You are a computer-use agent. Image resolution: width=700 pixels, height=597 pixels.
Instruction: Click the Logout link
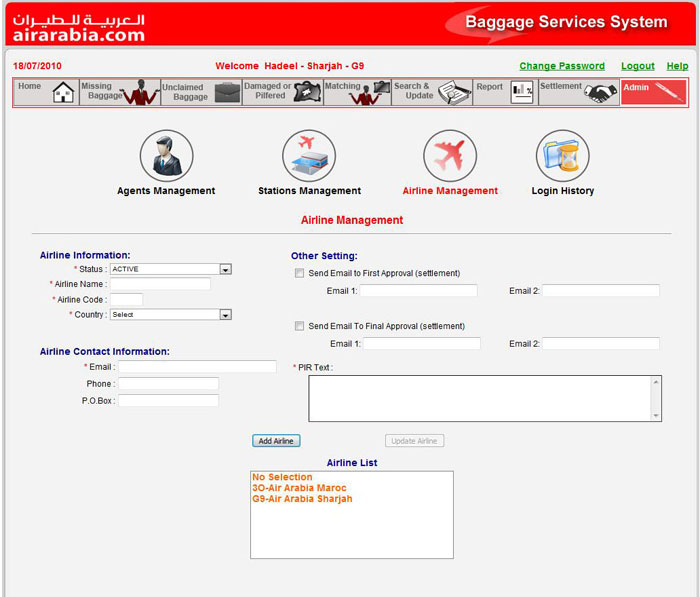[637, 66]
